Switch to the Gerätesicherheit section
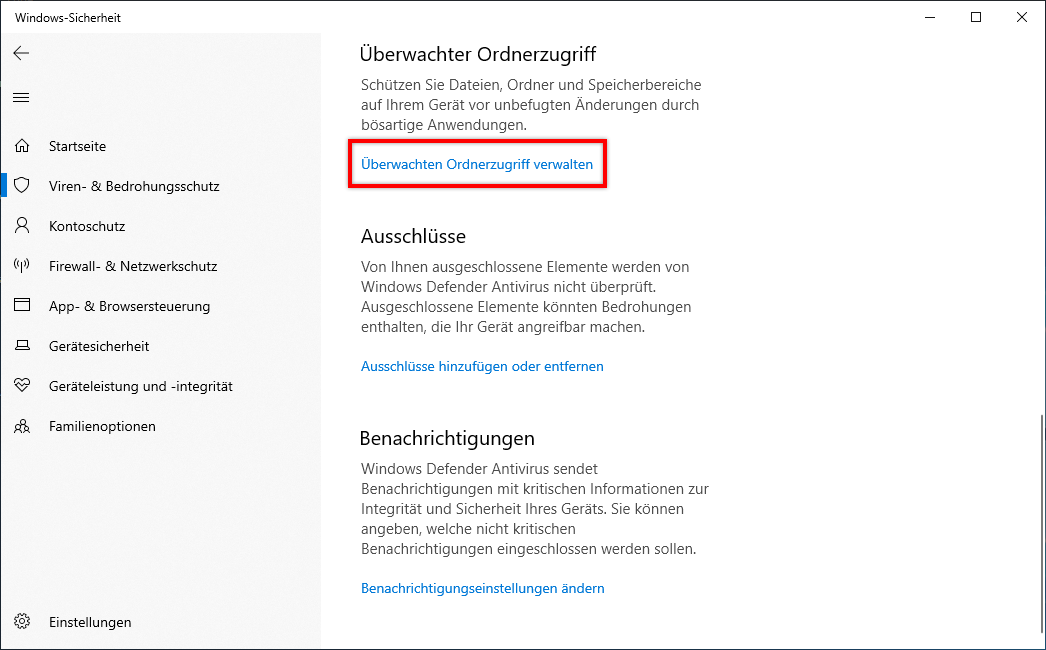The height and width of the screenshot is (650, 1046). (x=100, y=346)
